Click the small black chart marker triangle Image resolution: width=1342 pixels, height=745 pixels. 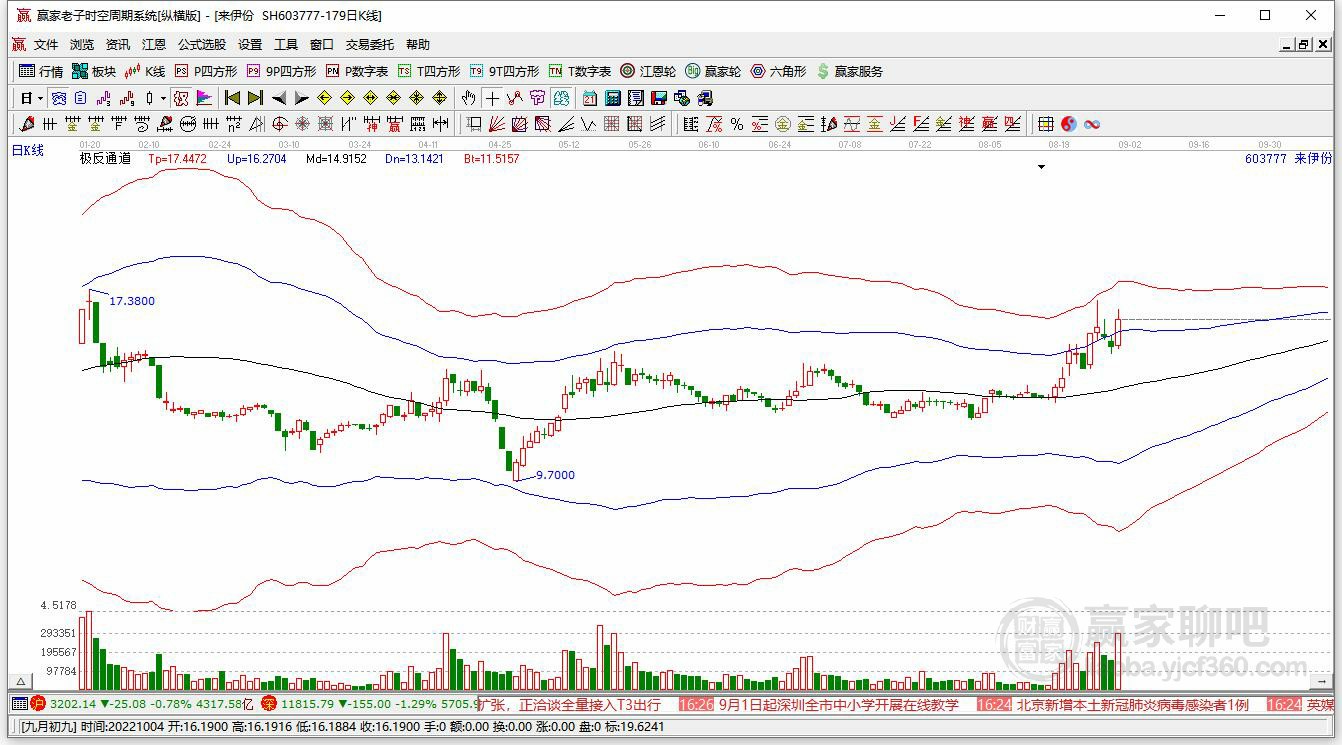pos(1041,167)
